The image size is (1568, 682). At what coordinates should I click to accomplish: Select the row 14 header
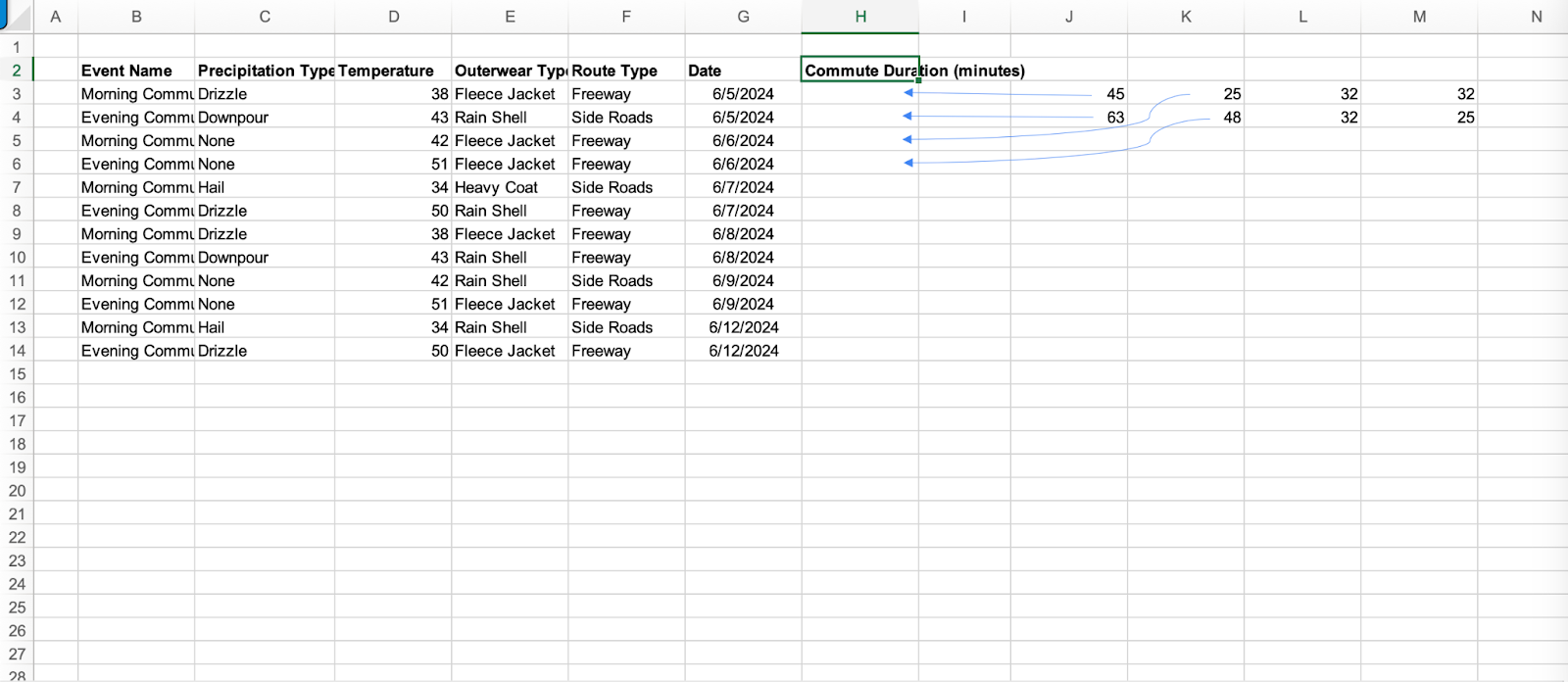tap(17, 351)
